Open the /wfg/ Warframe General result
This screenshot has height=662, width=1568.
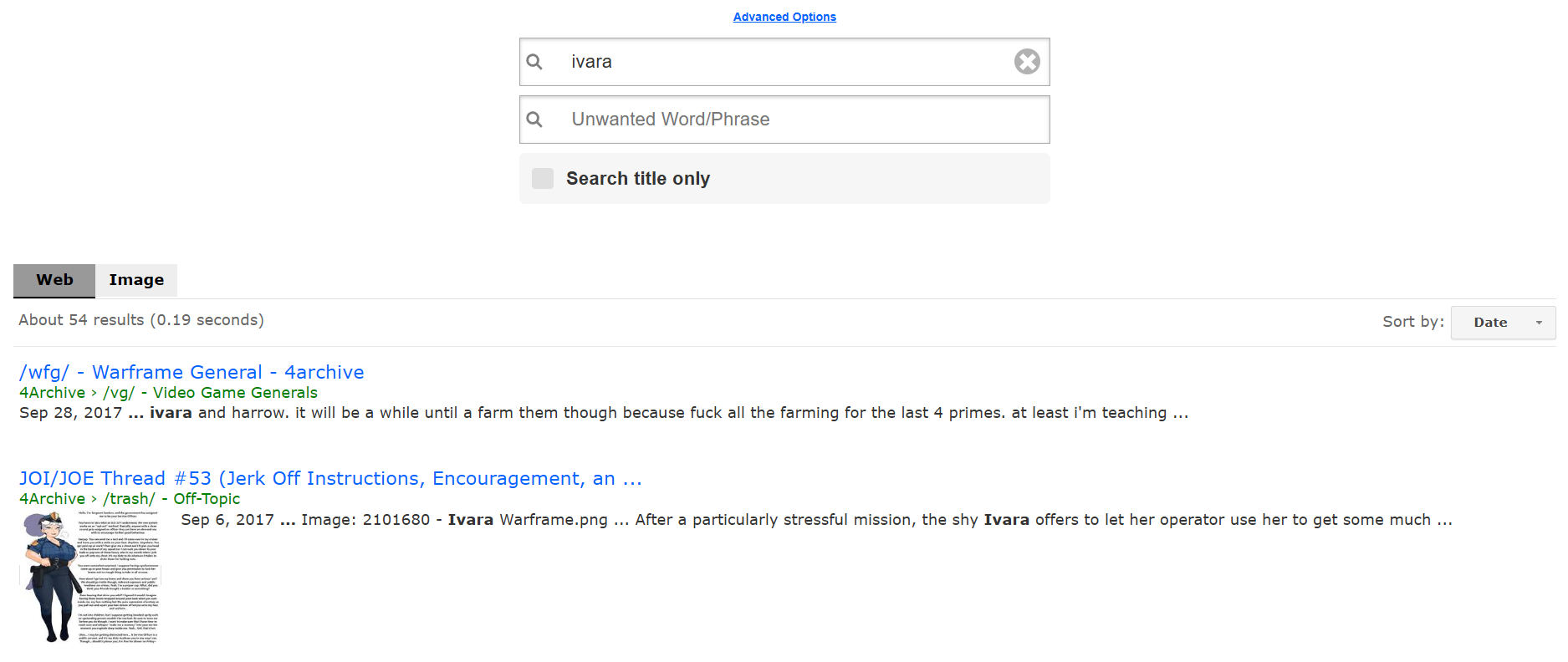click(192, 372)
